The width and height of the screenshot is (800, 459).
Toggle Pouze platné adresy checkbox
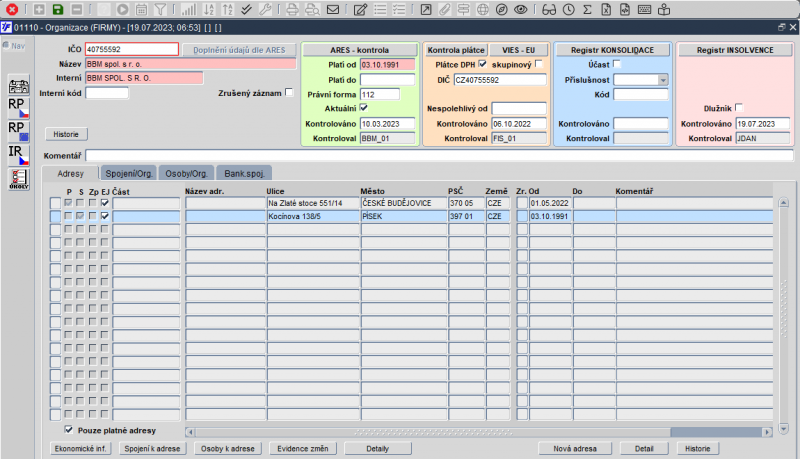click(69, 430)
